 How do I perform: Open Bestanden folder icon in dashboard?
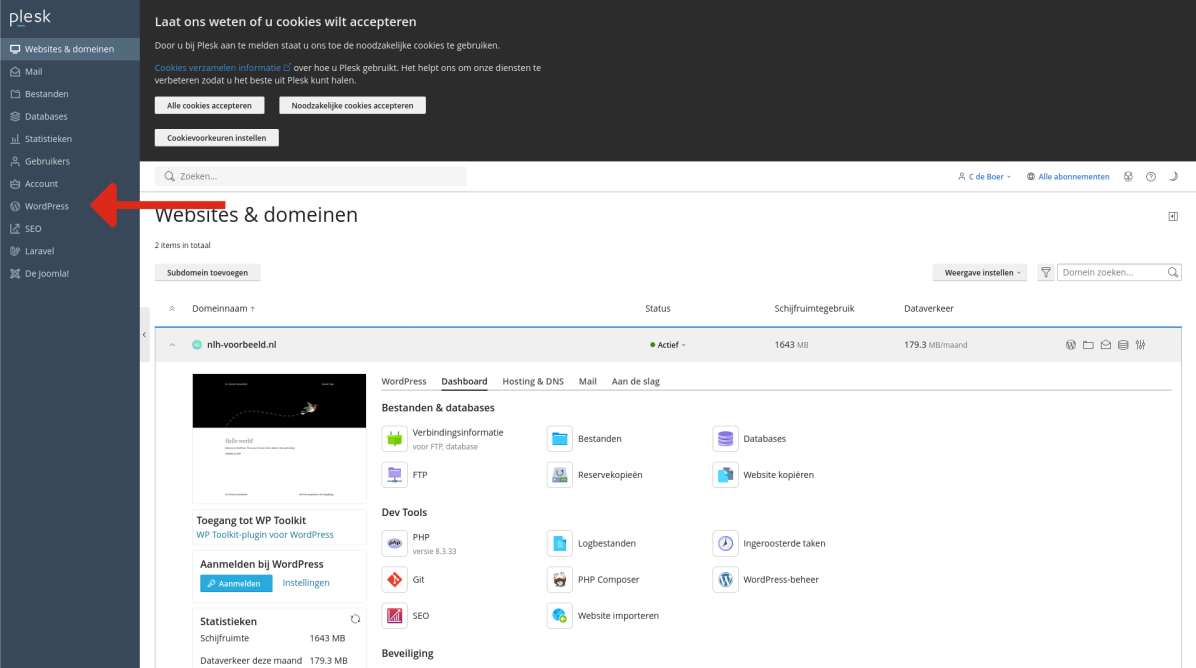pyautogui.click(x=560, y=438)
